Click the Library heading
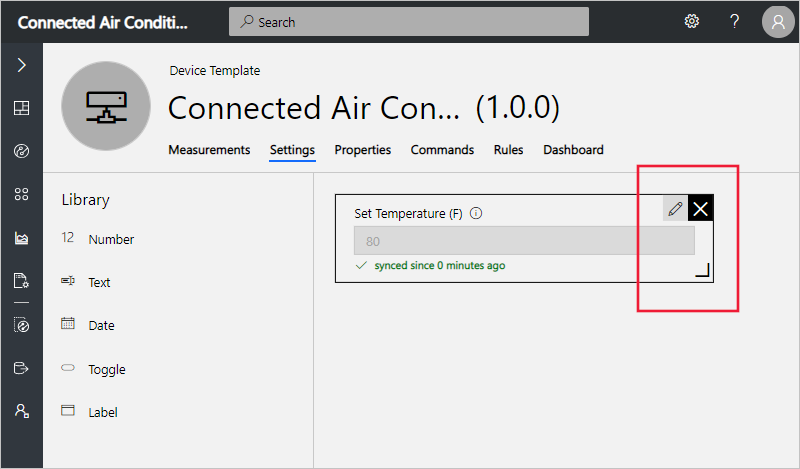The image size is (800, 469). (86, 200)
